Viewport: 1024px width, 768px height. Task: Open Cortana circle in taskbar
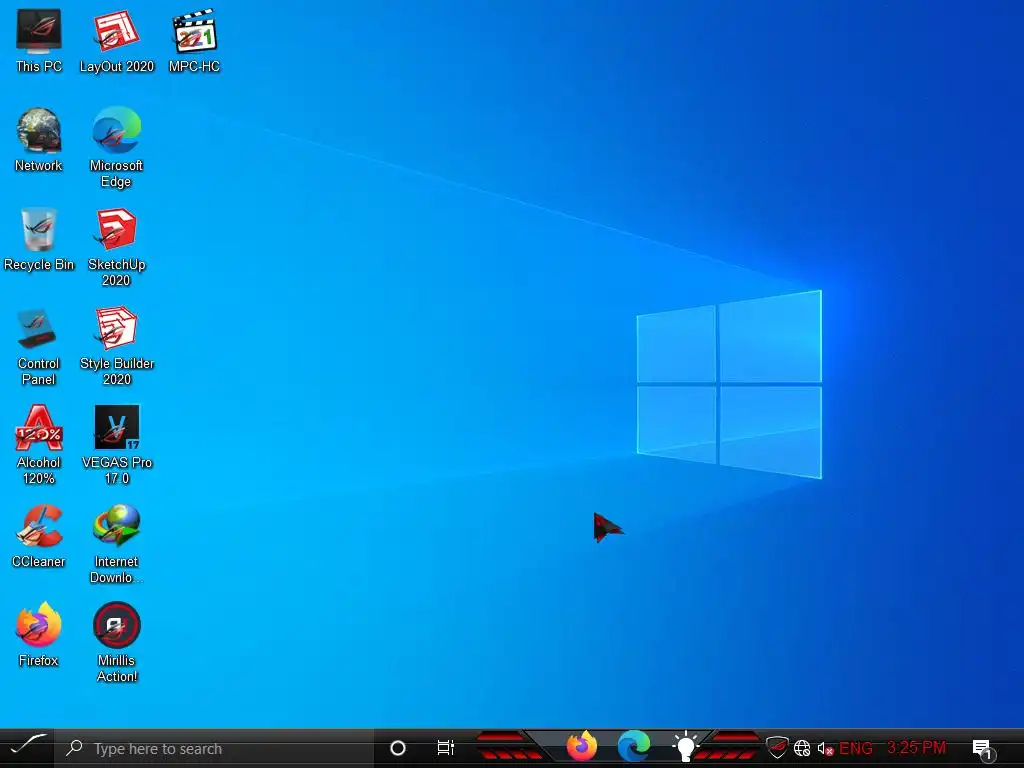click(x=398, y=748)
